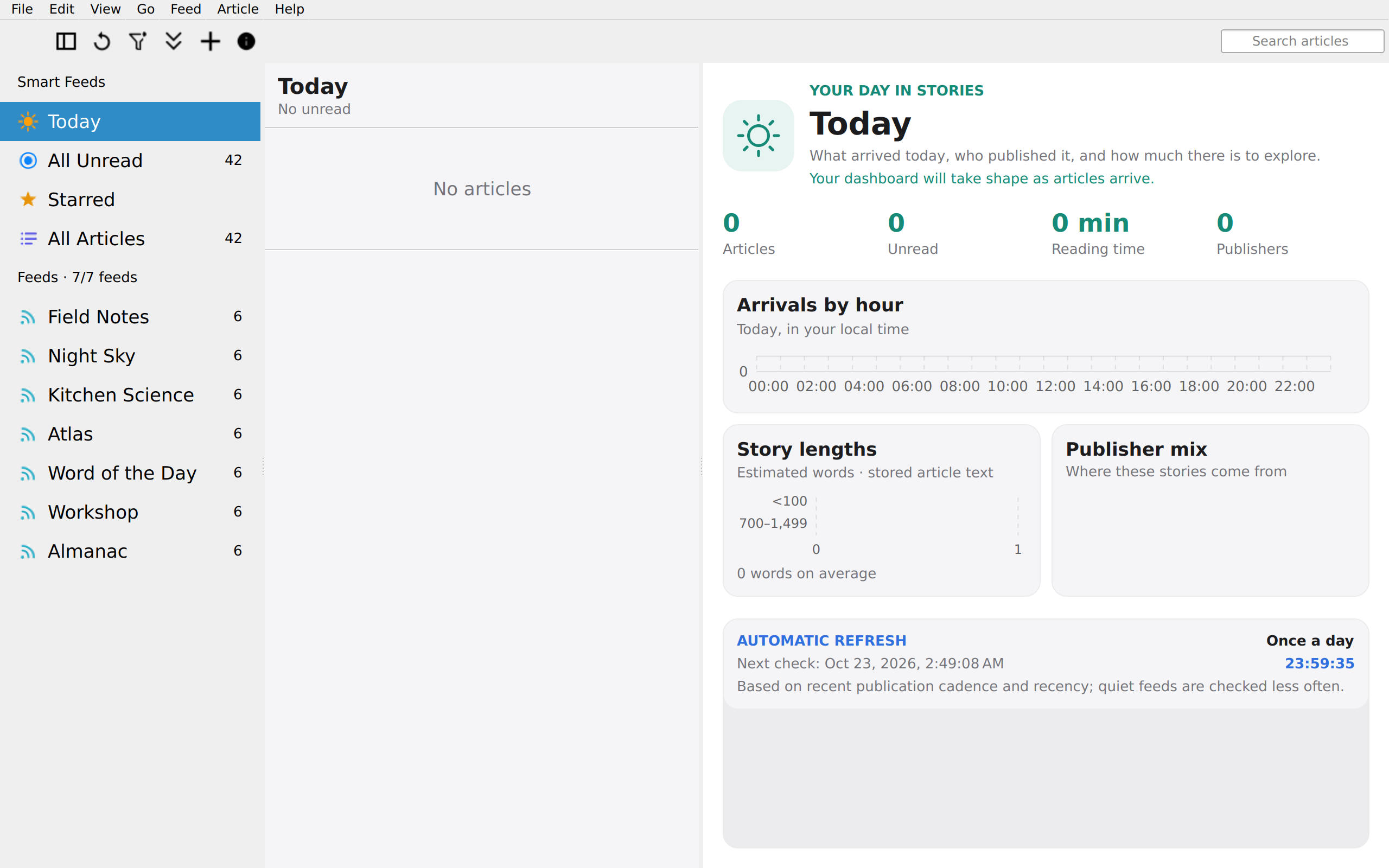The height and width of the screenshot is (868, 1389).
Task: Toggle the sidebar panel icon
Action: [66, 41]
